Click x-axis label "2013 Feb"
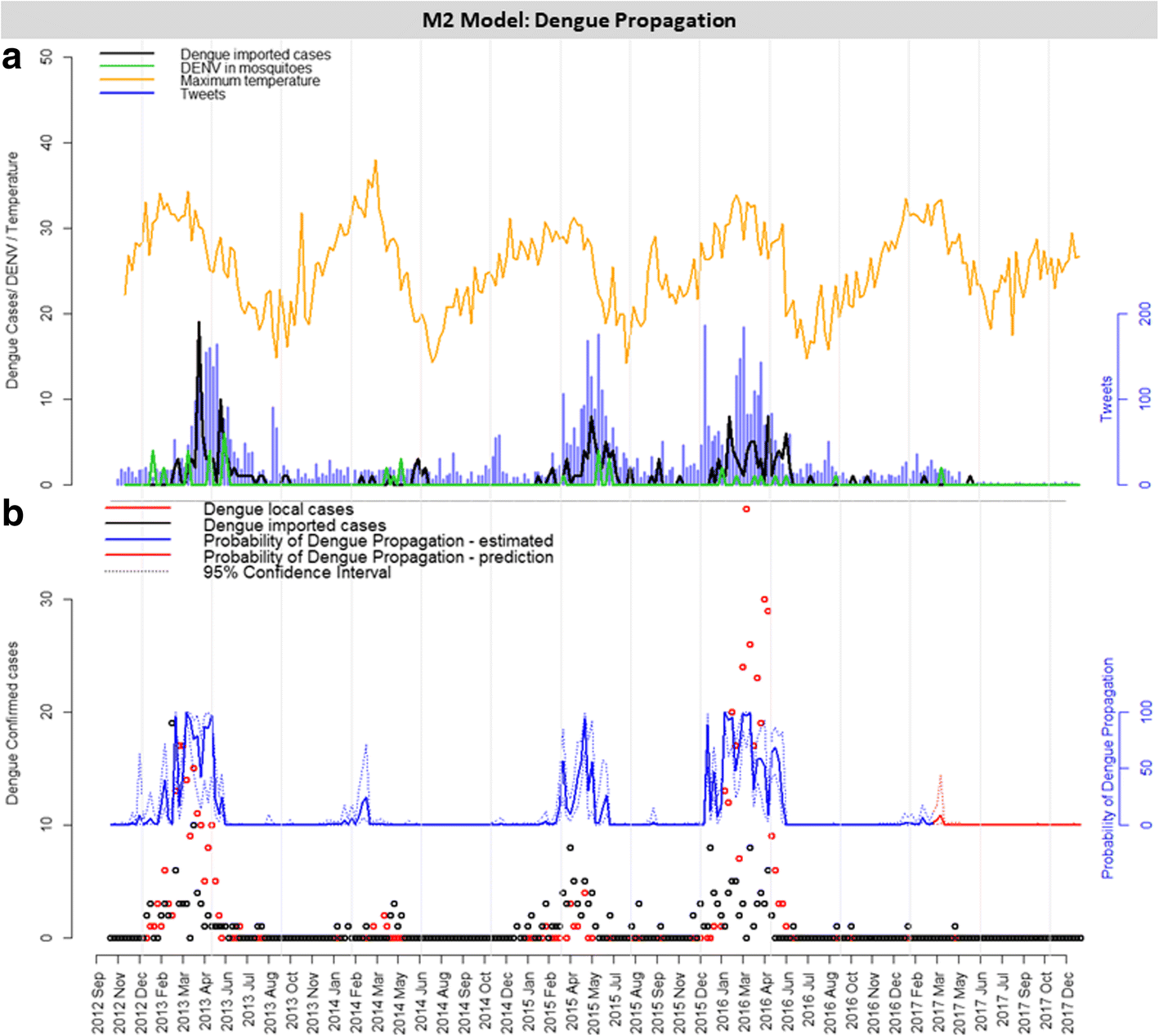Image resolution: width=1159 pixels, height=1036 pixels. point(163,1003)
